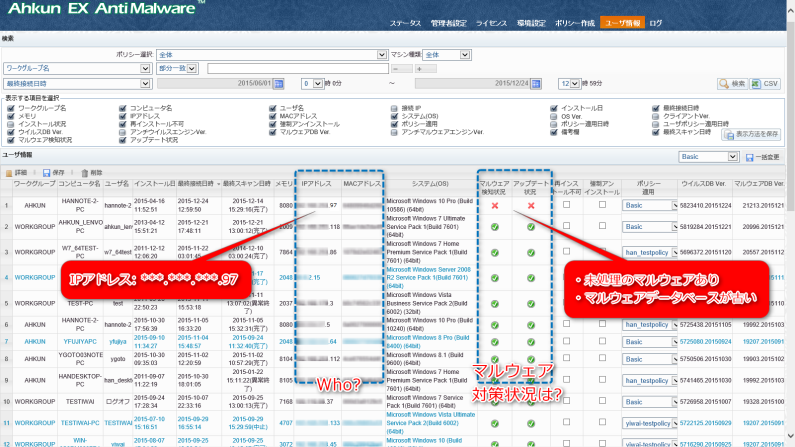Image resolution: width=795 pixels, height=447 pixels.
Task: Select row 2 computer AHKUN_LENVO-PC
Action: click(80, 227)
